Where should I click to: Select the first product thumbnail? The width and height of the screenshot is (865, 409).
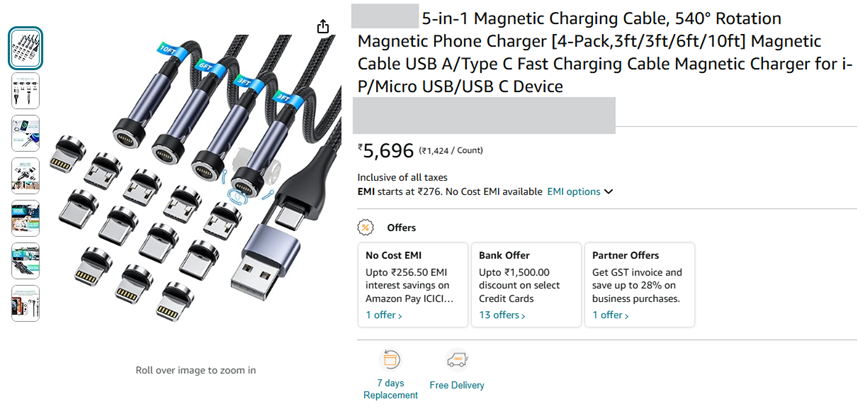coord(26,46)
